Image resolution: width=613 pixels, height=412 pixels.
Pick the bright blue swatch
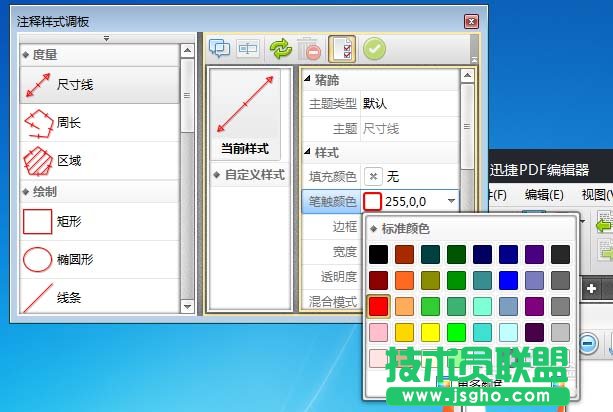pos(508,281)
